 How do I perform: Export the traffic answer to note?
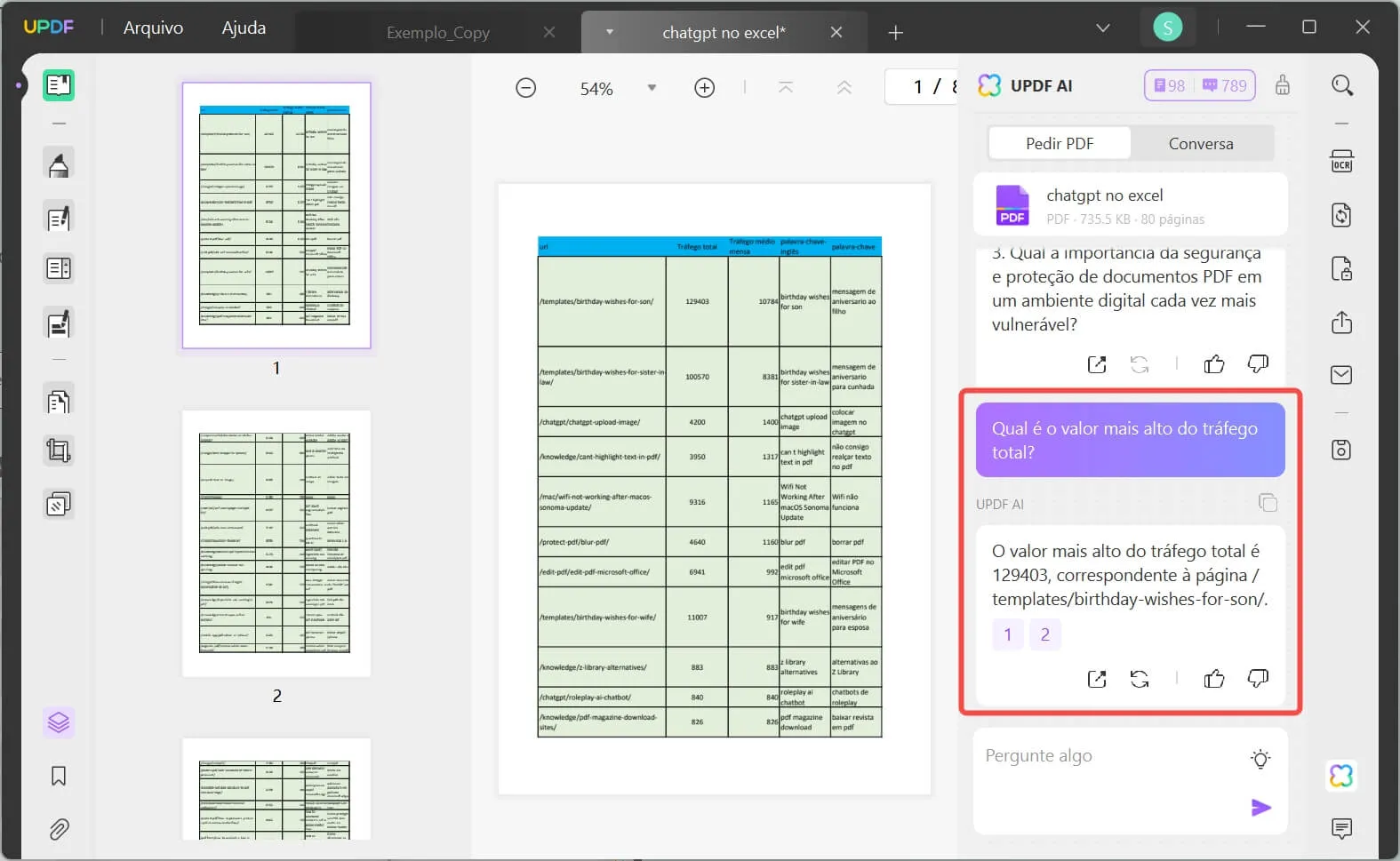pos(1097,679)
